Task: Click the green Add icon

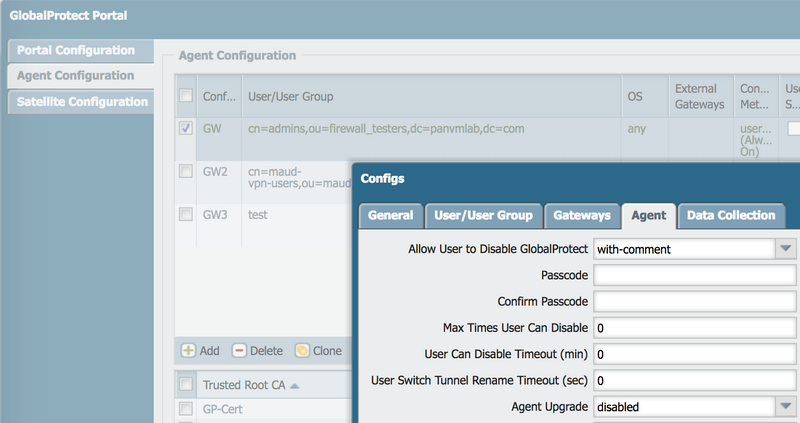Action: 188,351
